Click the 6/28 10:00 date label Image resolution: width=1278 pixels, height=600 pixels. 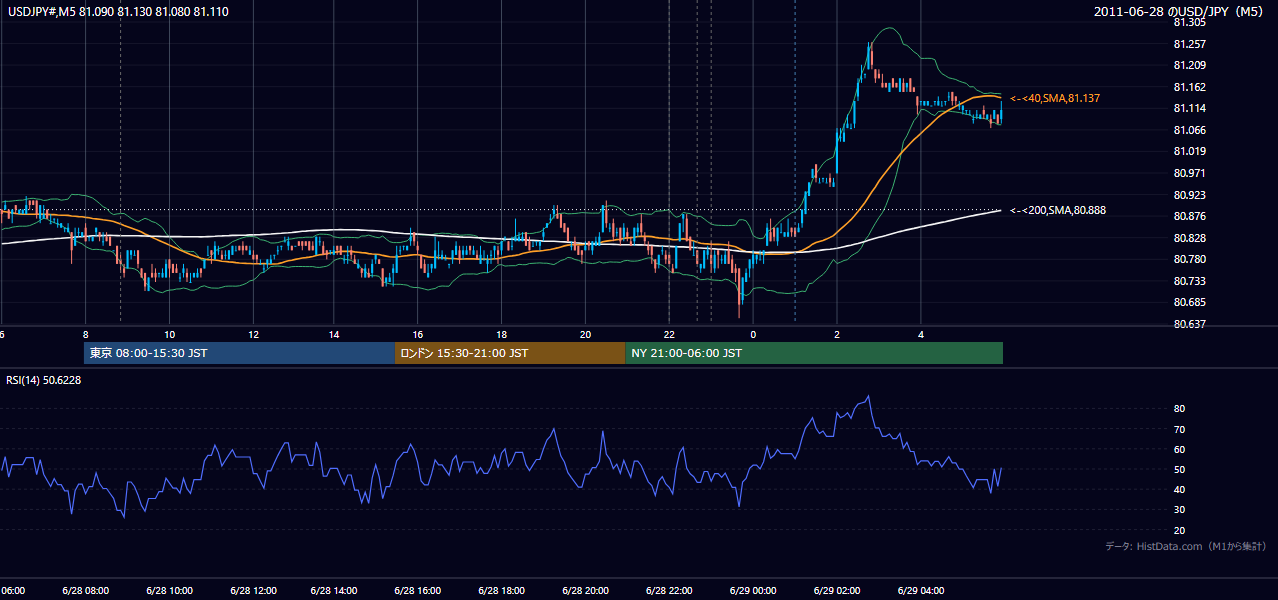coord(169,591)
